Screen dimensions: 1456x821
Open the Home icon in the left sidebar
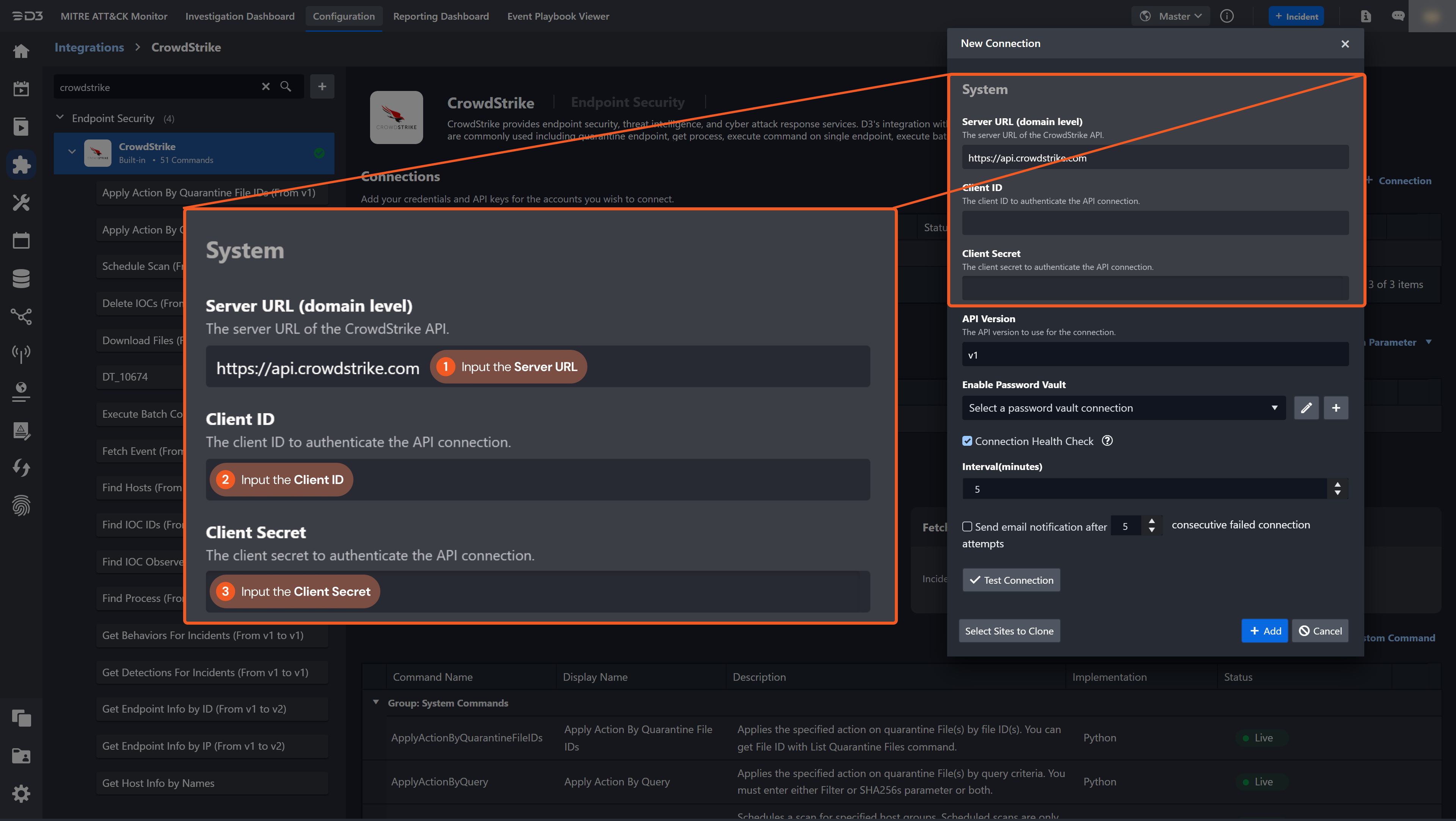tap(21, 51)
